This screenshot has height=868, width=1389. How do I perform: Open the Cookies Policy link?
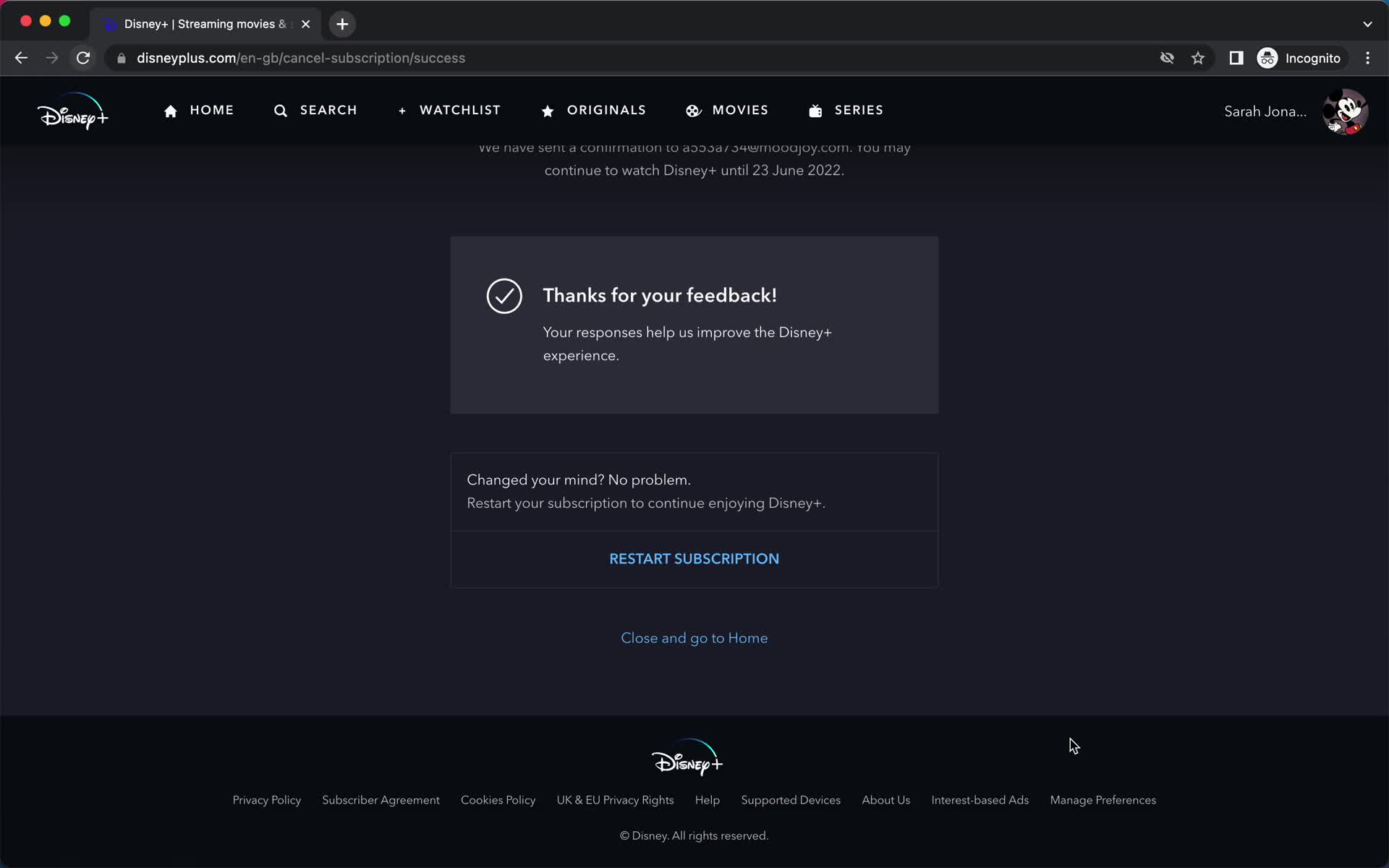(498, 800)
